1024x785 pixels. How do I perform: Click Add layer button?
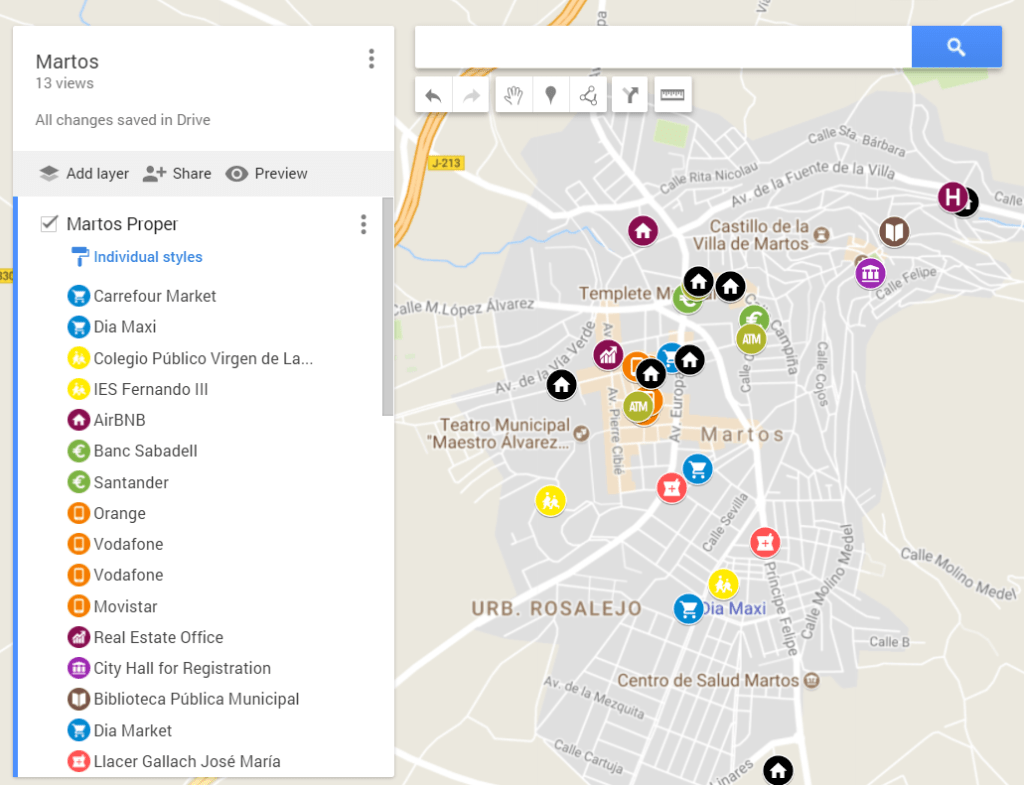click(x=84, y=174)
